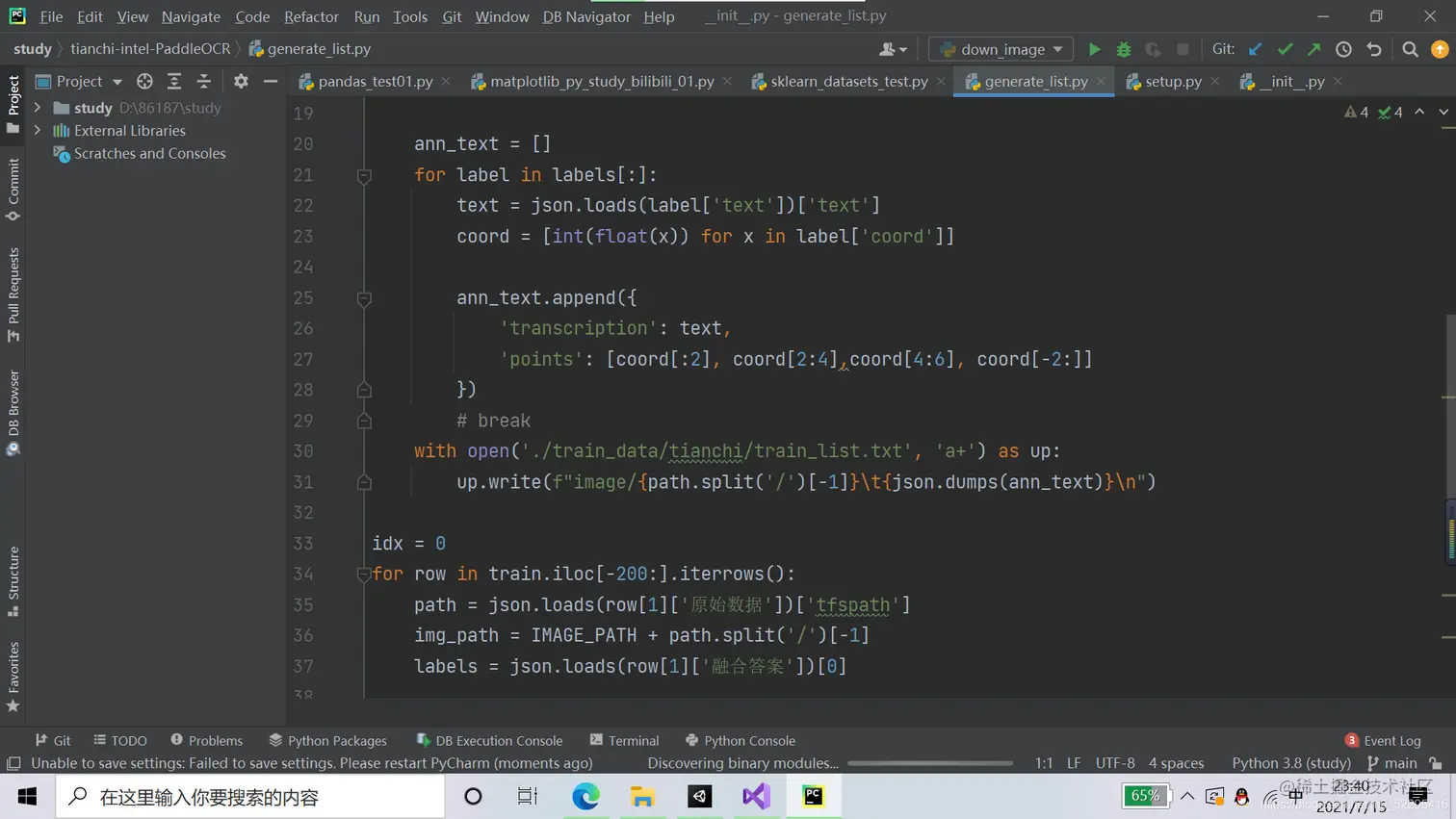Expand the study project folder
The height and width of the screenshot is (819, 1456).
click(x=38, y=108)
